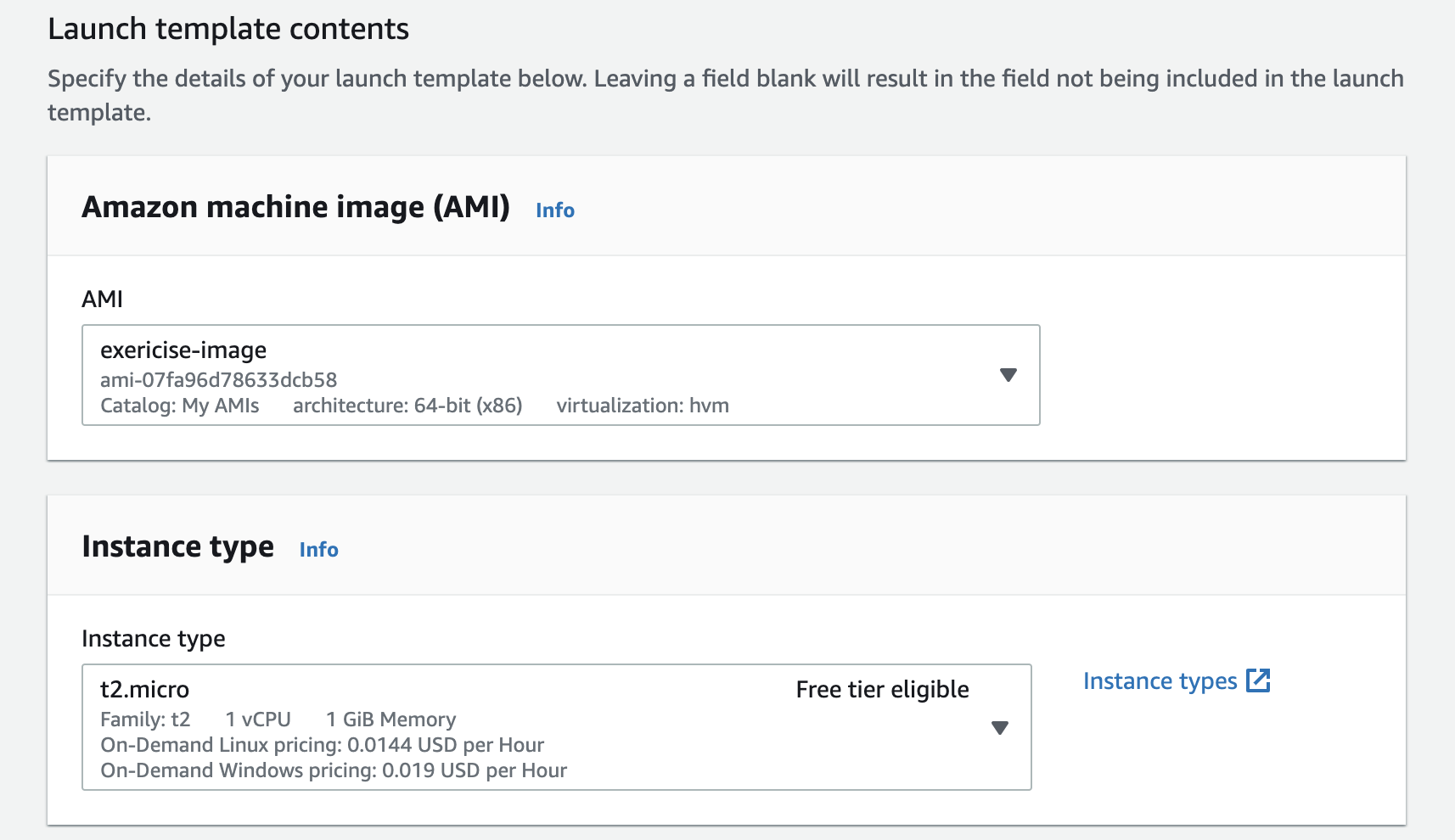Image resolution: width=1455 pixels, height=840 pixels.
Task: Open the t2.micro instance type selector
Action: tap(556, 727)
